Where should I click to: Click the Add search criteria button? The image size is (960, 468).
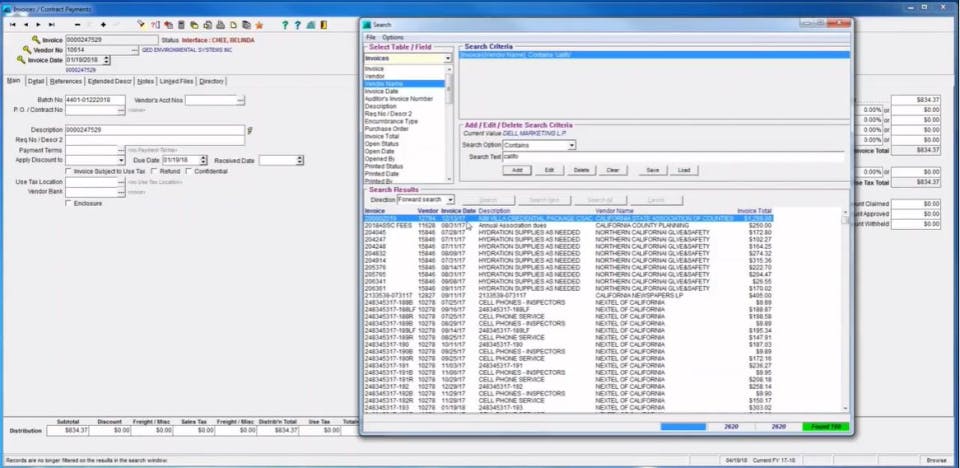click(517, 170)
